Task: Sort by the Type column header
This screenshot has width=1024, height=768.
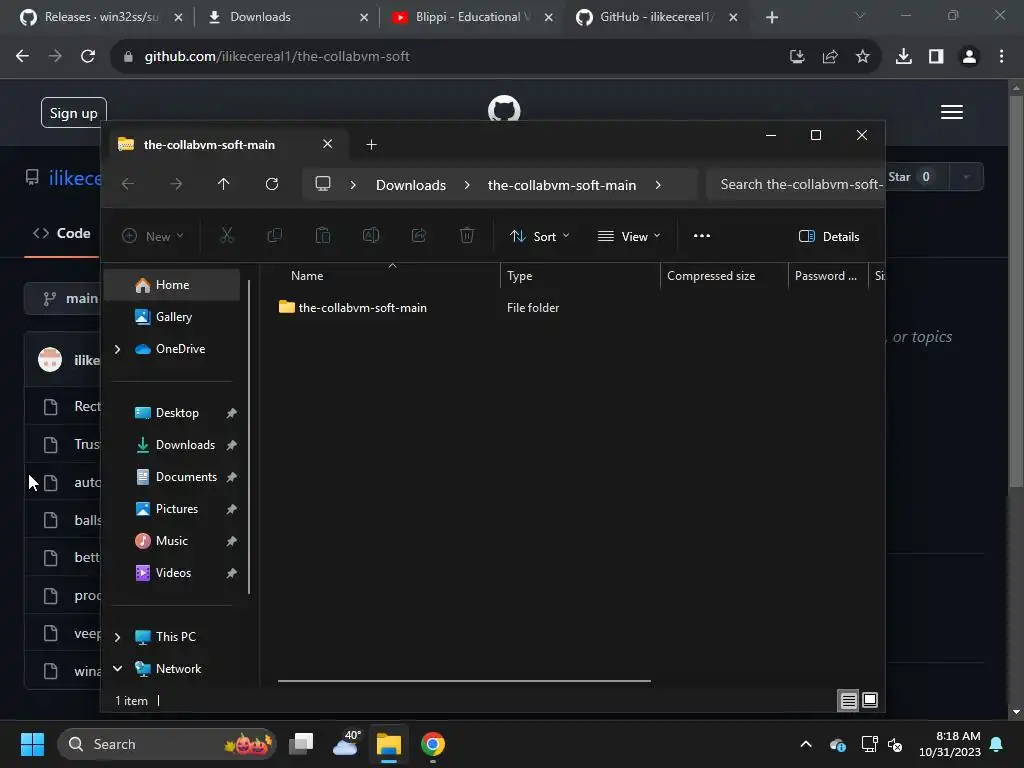Action: [580, 276]
